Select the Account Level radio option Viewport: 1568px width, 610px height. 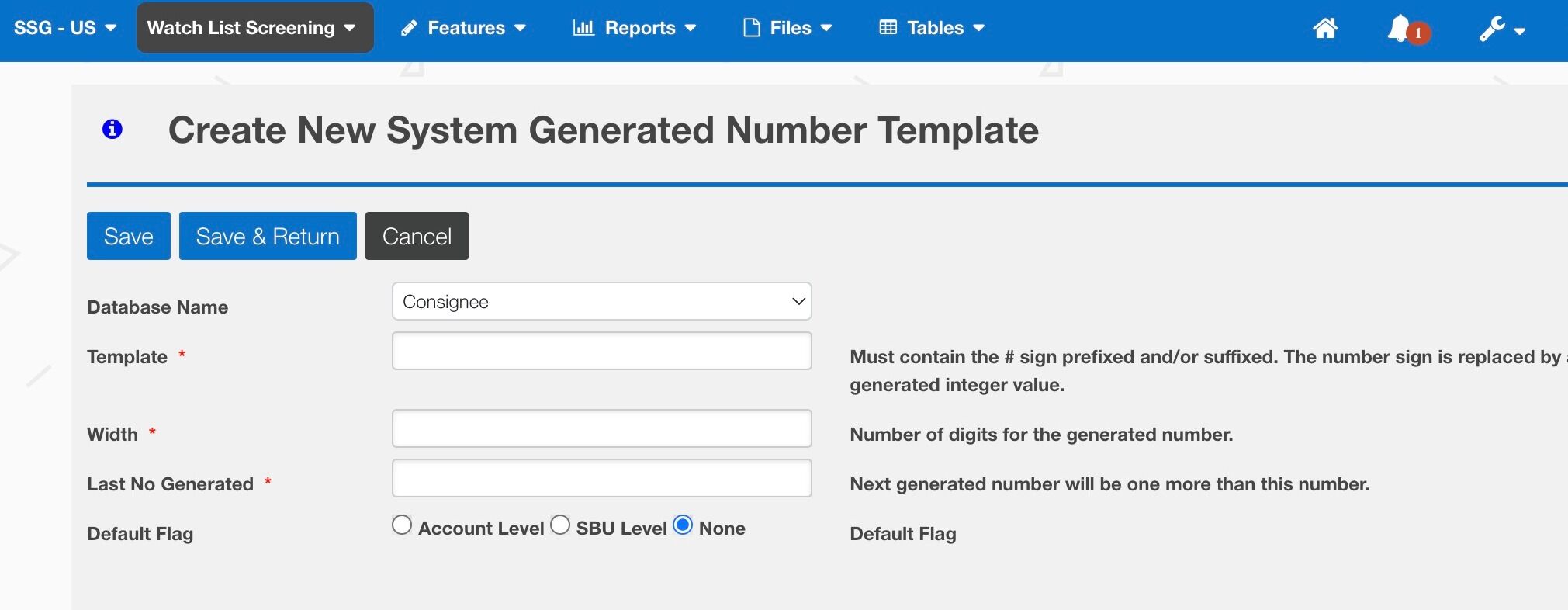tap(402, 525)
